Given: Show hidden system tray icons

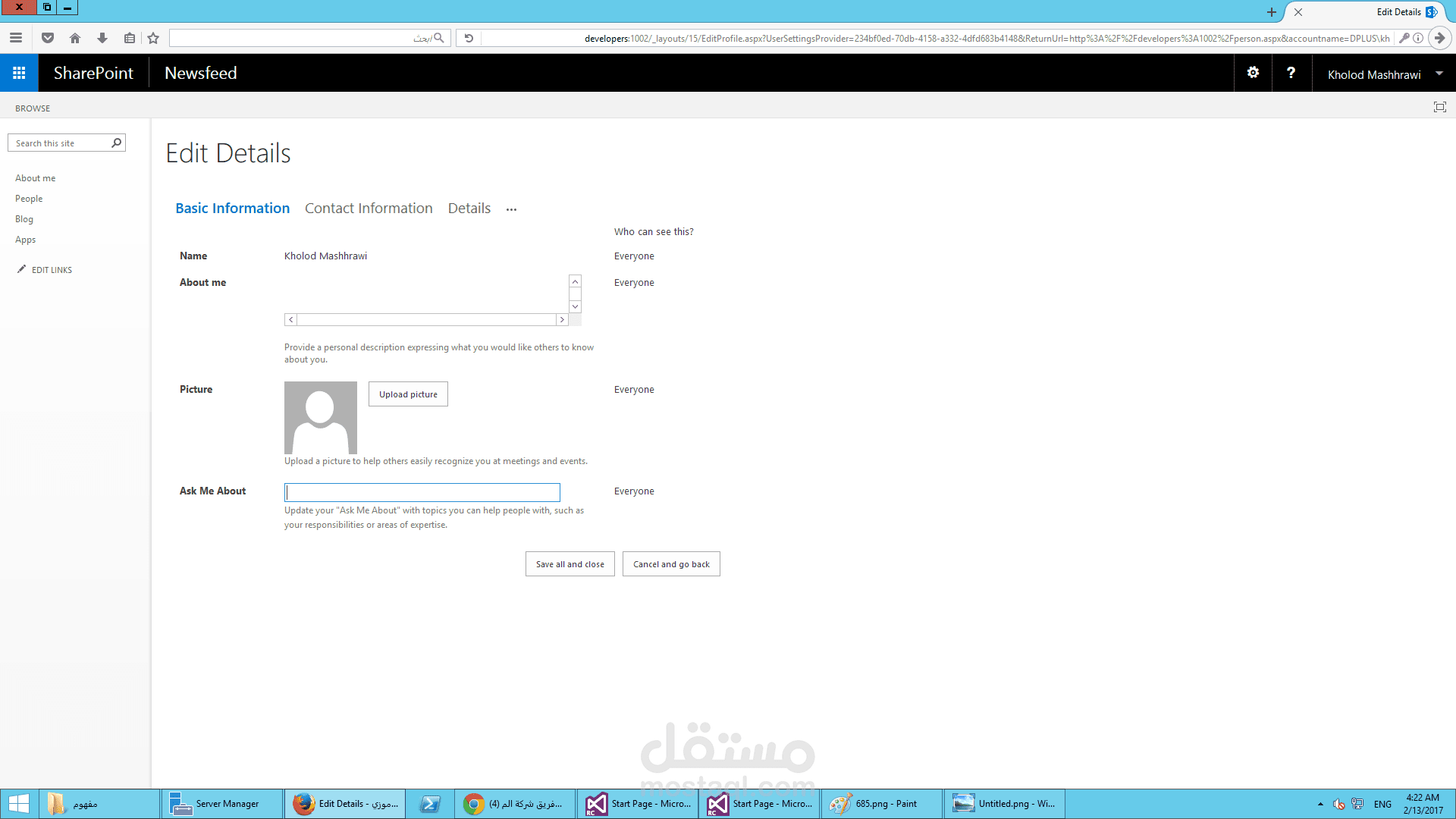Looking at the screenshot, I should (x=1320, y=804).
